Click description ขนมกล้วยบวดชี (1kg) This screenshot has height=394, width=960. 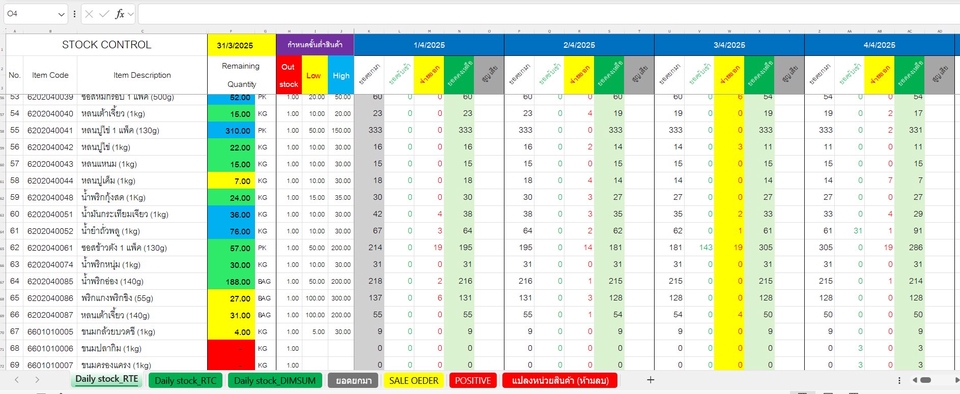tap(118, 332)
